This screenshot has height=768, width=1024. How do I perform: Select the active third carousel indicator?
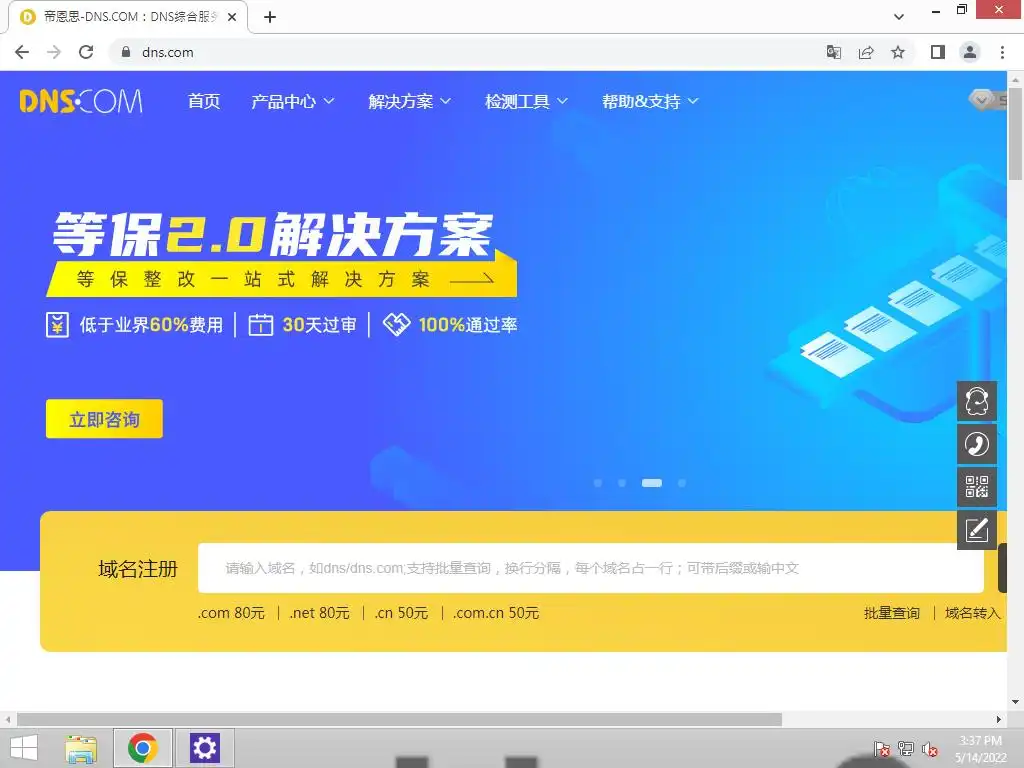point(652,483)
